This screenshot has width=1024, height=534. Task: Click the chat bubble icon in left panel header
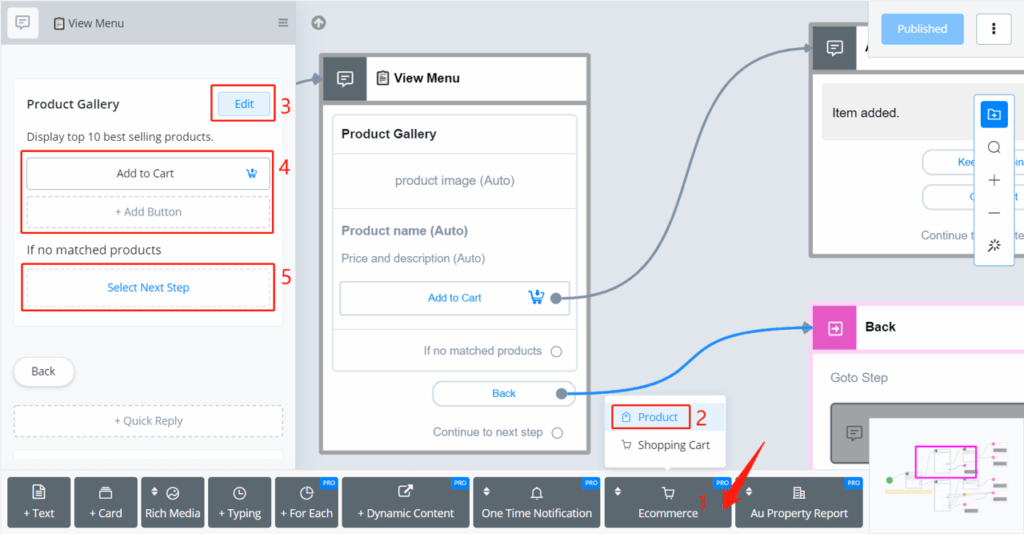point(23,23)
